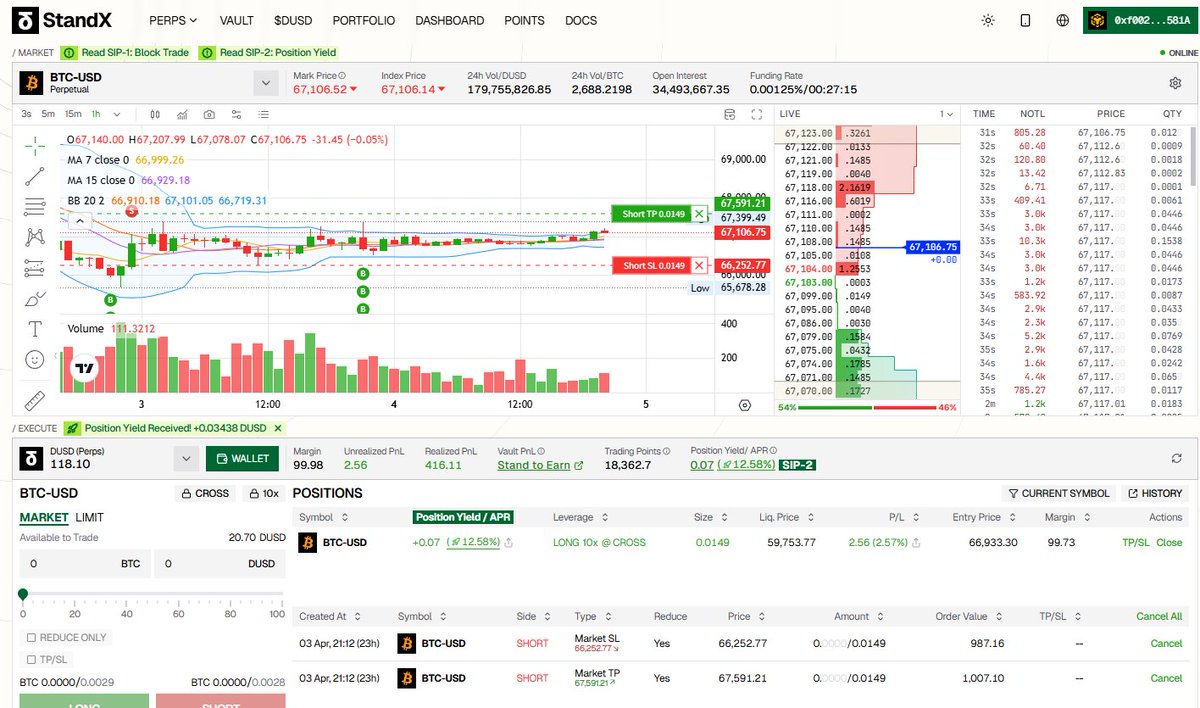Open the Fibonacci horizontal lines tool
Screen dimensions: 1200x708
point(35,207)
